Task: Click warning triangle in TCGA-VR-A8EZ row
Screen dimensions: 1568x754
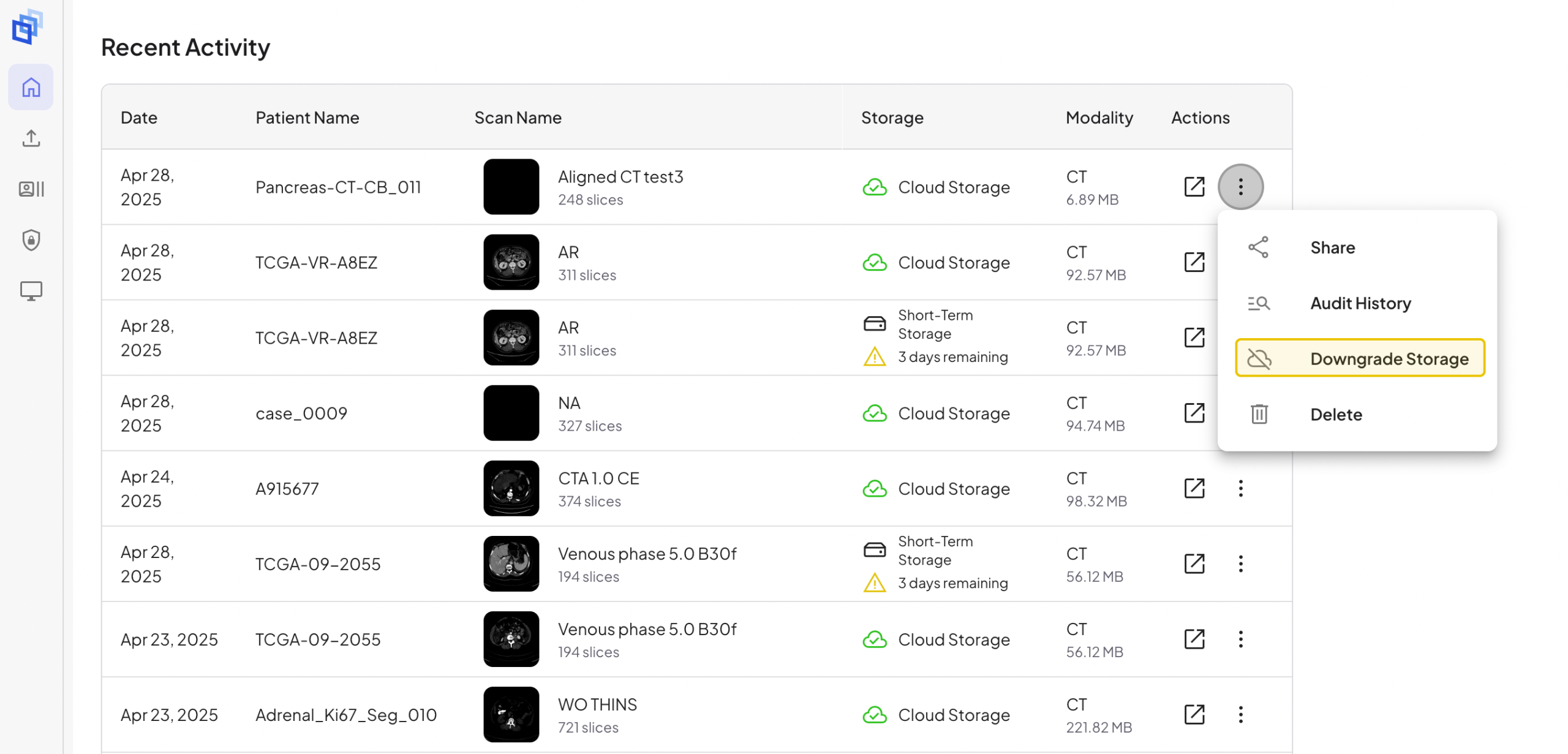Action: pyautogui.click(x=874, y=356)
